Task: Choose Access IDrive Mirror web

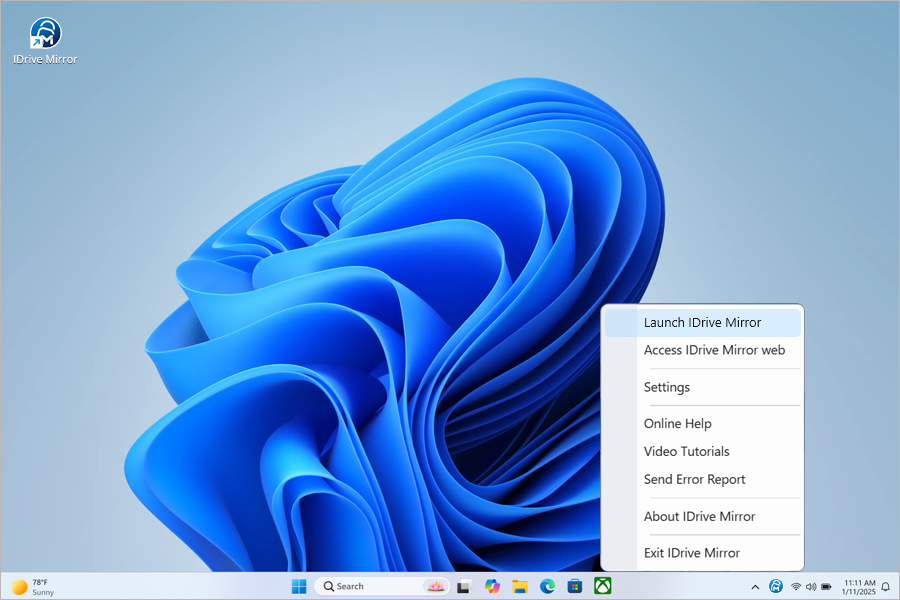Action: point(714,350)
